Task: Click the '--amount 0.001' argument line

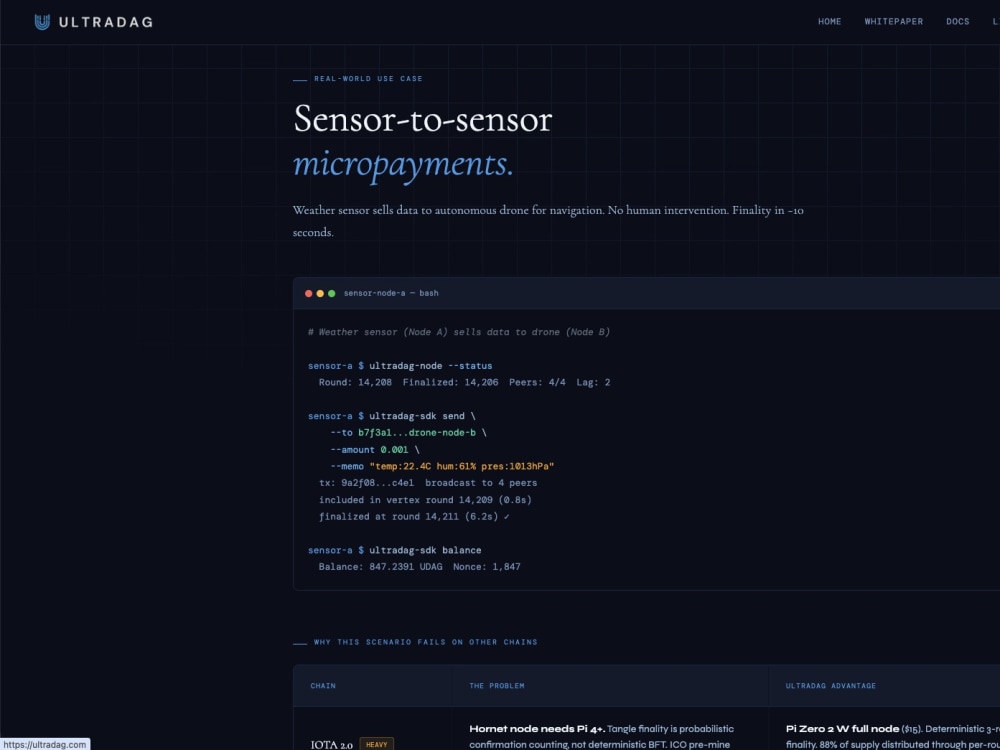Action: point(375,450)
